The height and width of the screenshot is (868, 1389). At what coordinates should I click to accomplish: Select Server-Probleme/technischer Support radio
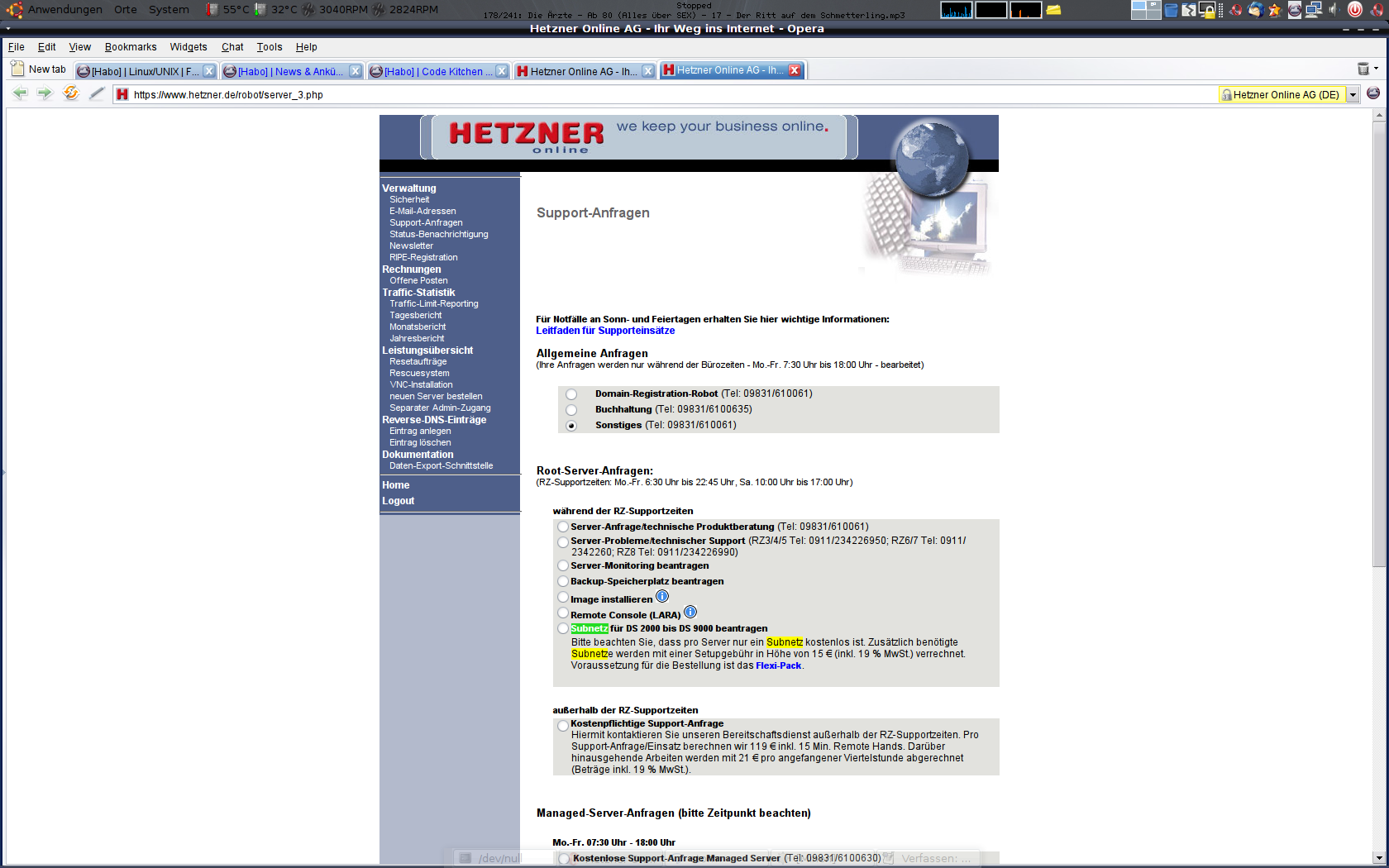click(563, 542)
